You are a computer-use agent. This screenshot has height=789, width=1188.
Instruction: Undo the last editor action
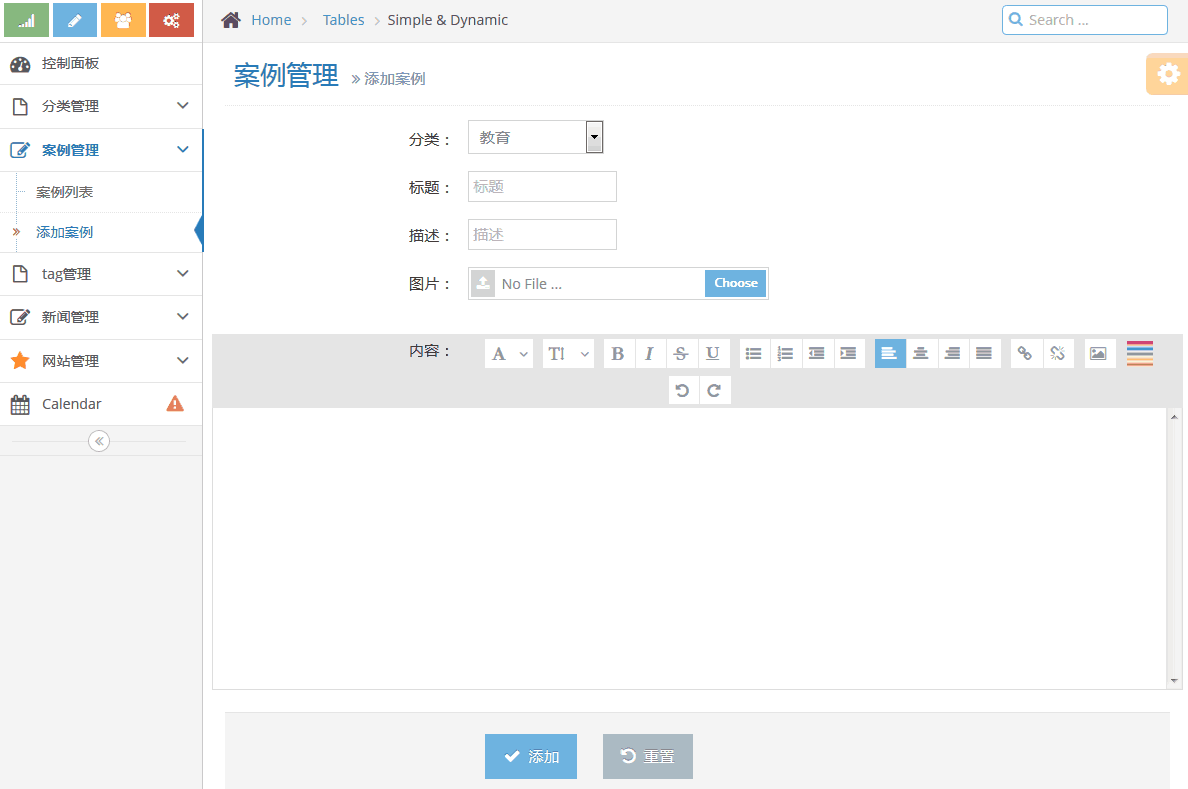683,390
